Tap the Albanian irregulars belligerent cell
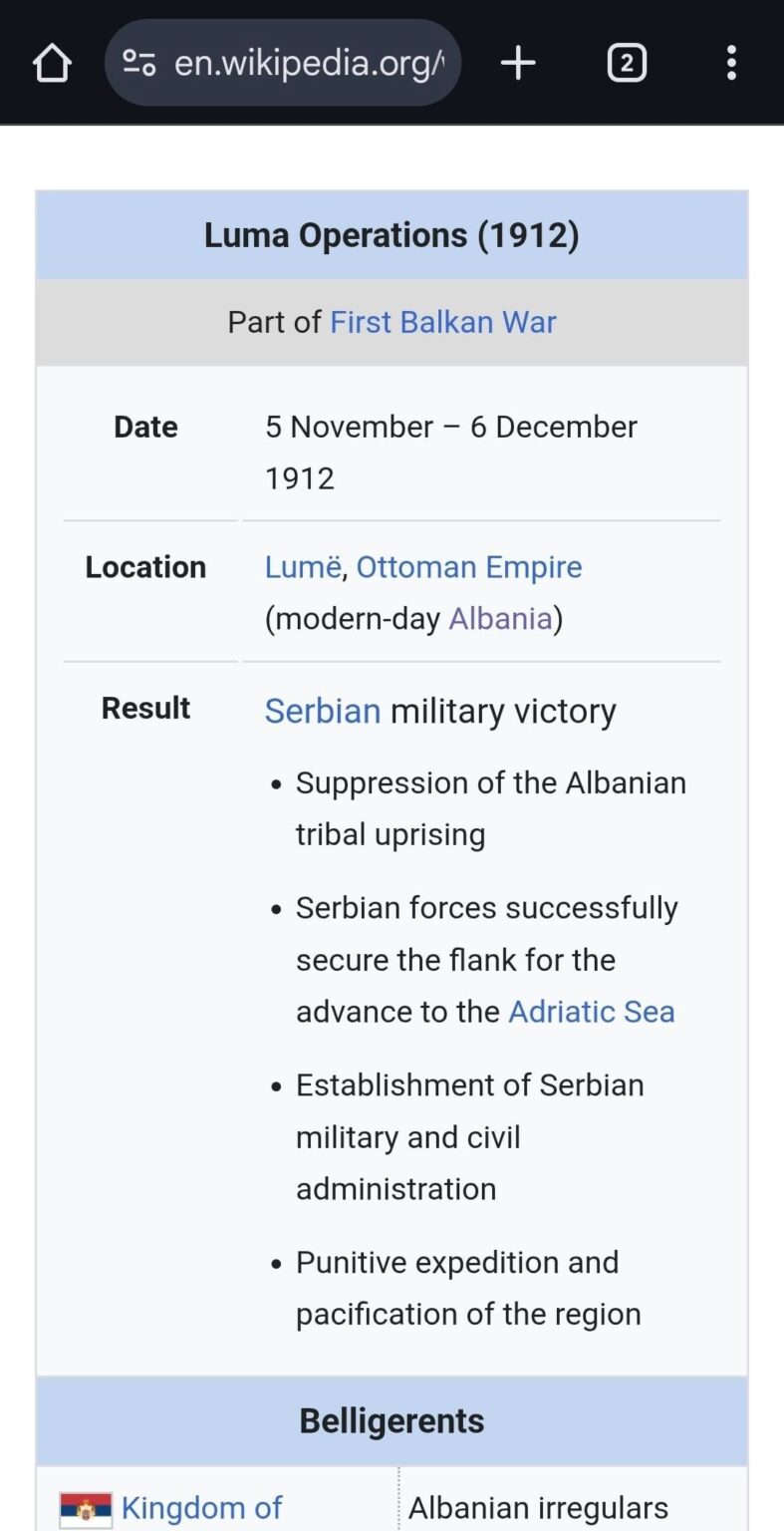 point(538,1507)
